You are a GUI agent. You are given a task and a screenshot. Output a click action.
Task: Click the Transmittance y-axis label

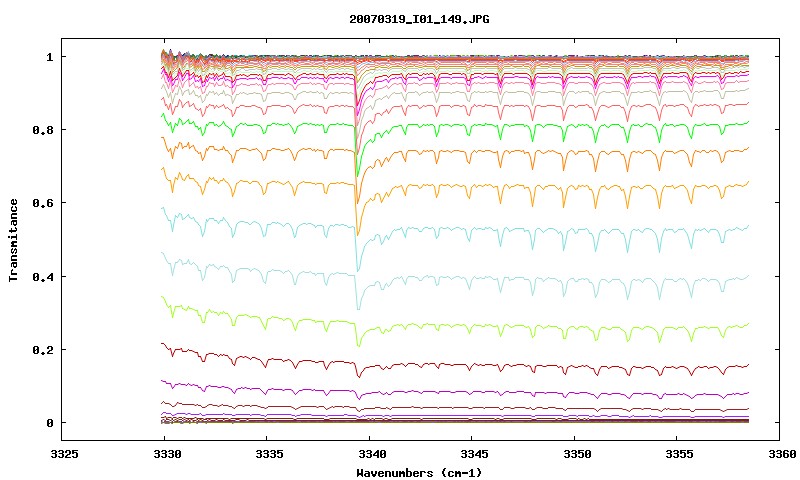(x=13, y=240)
